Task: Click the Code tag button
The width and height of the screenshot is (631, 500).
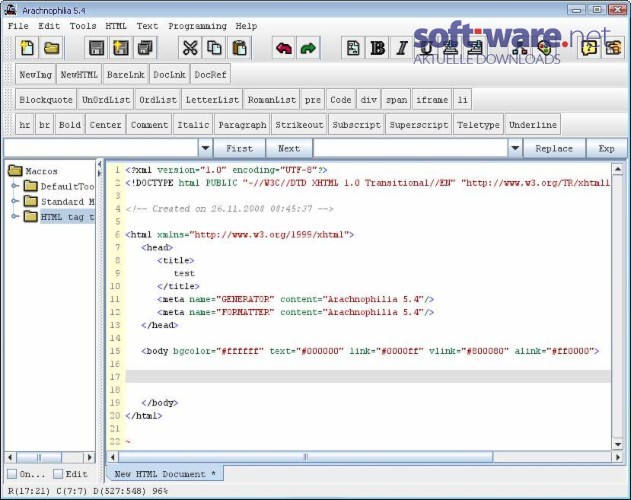Action: [341, 99]
